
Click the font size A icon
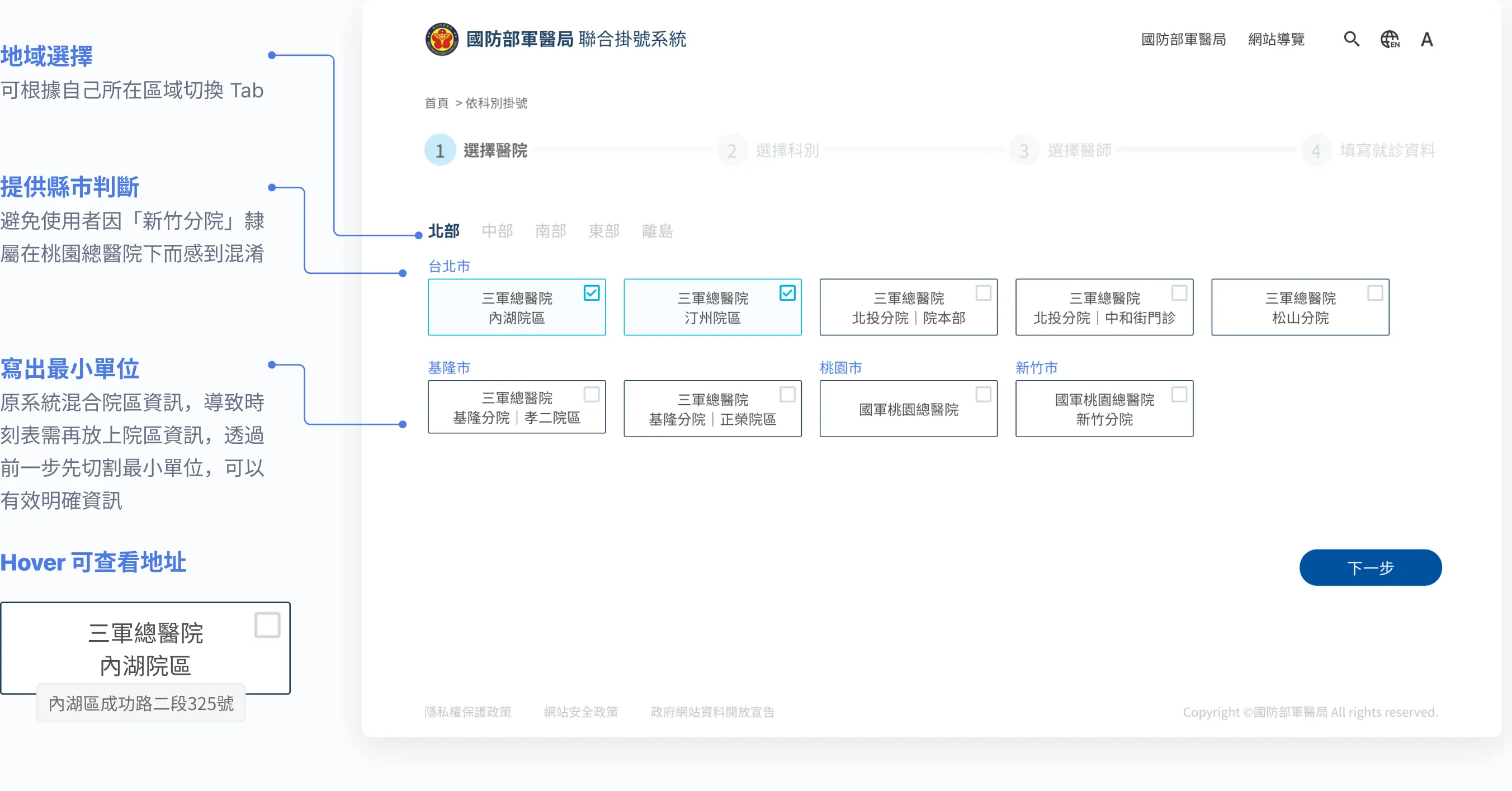(1426, 39)
